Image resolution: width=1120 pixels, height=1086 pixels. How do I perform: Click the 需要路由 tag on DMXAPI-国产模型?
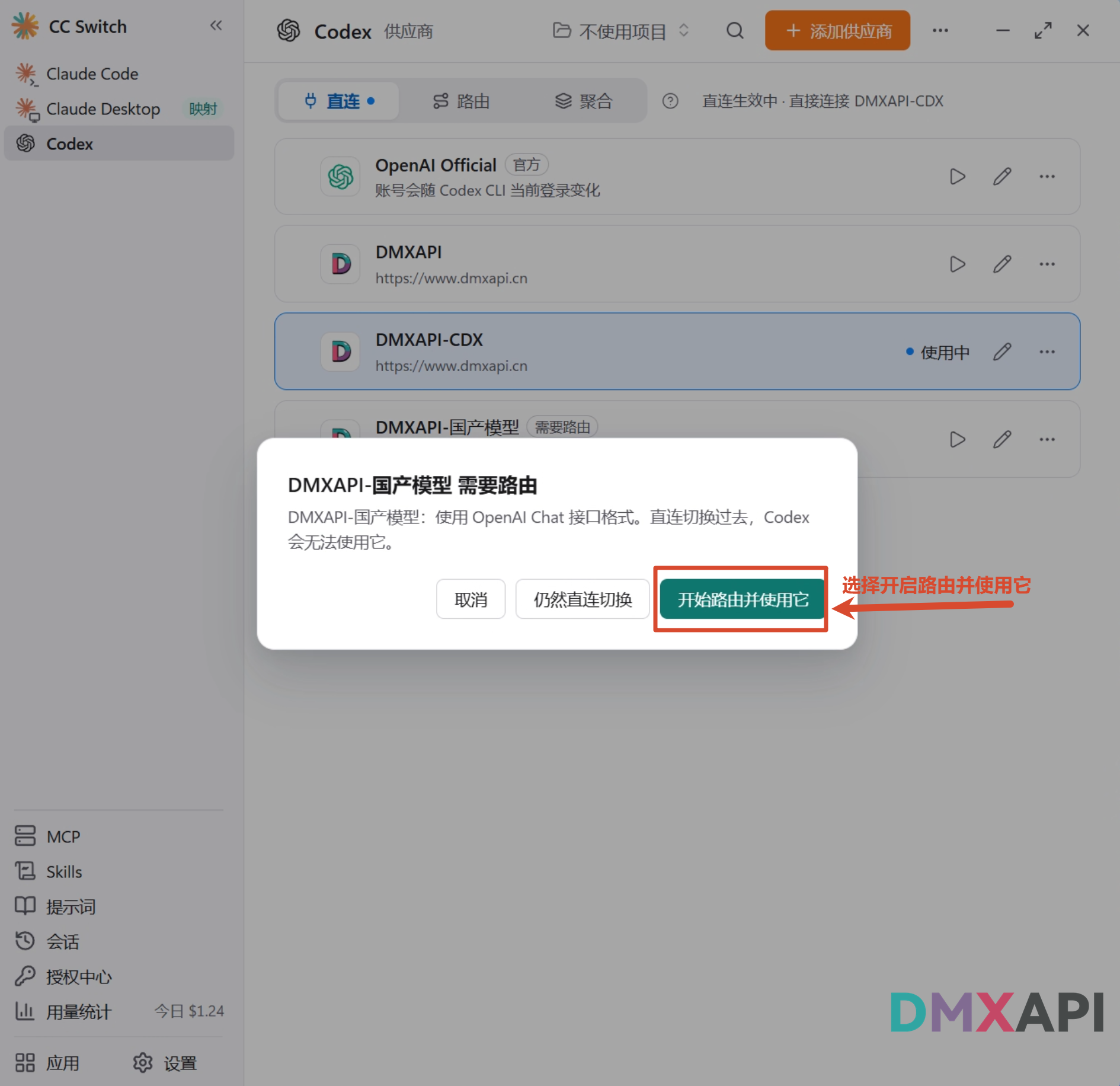[562, 427]
